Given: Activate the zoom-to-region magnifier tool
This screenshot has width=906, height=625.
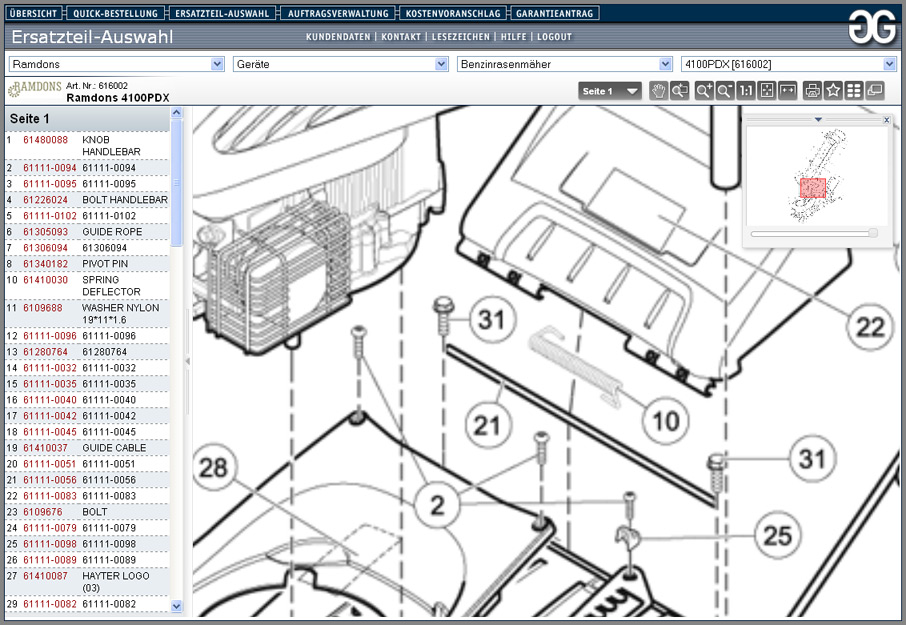Looking at the screenshot, I should point(680,91).
